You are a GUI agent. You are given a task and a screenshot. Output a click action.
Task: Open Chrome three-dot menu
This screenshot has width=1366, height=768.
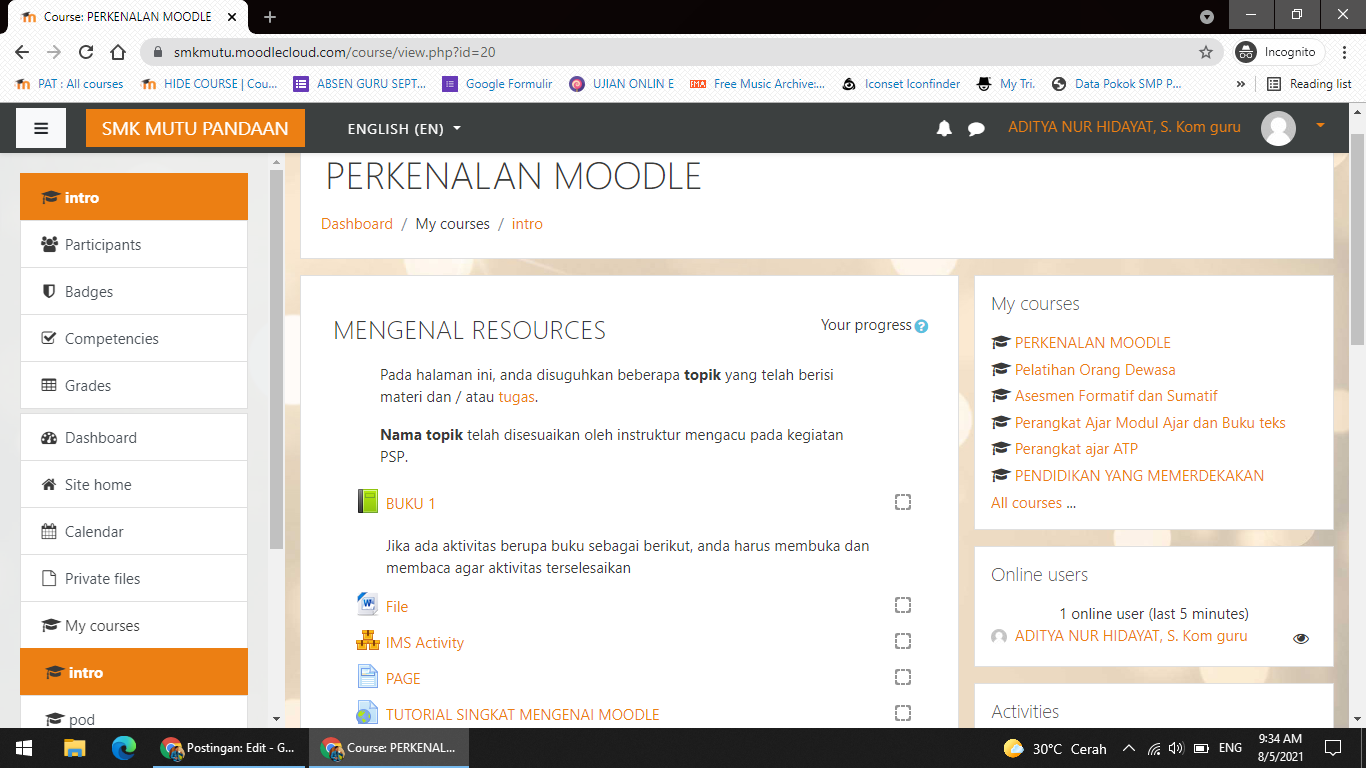[x=1344, y=52]
